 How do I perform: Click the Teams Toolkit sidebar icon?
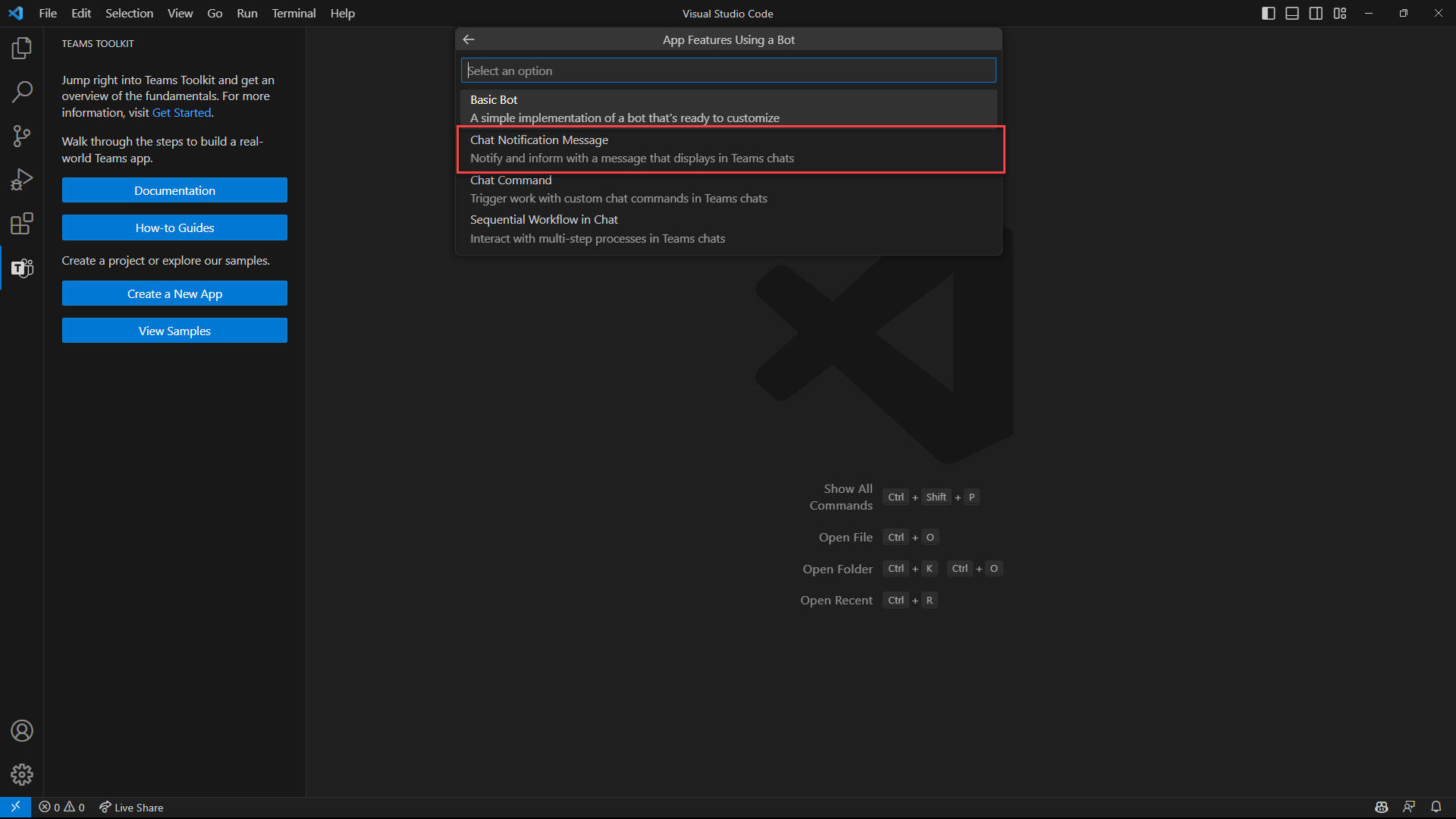click(21, 267)
